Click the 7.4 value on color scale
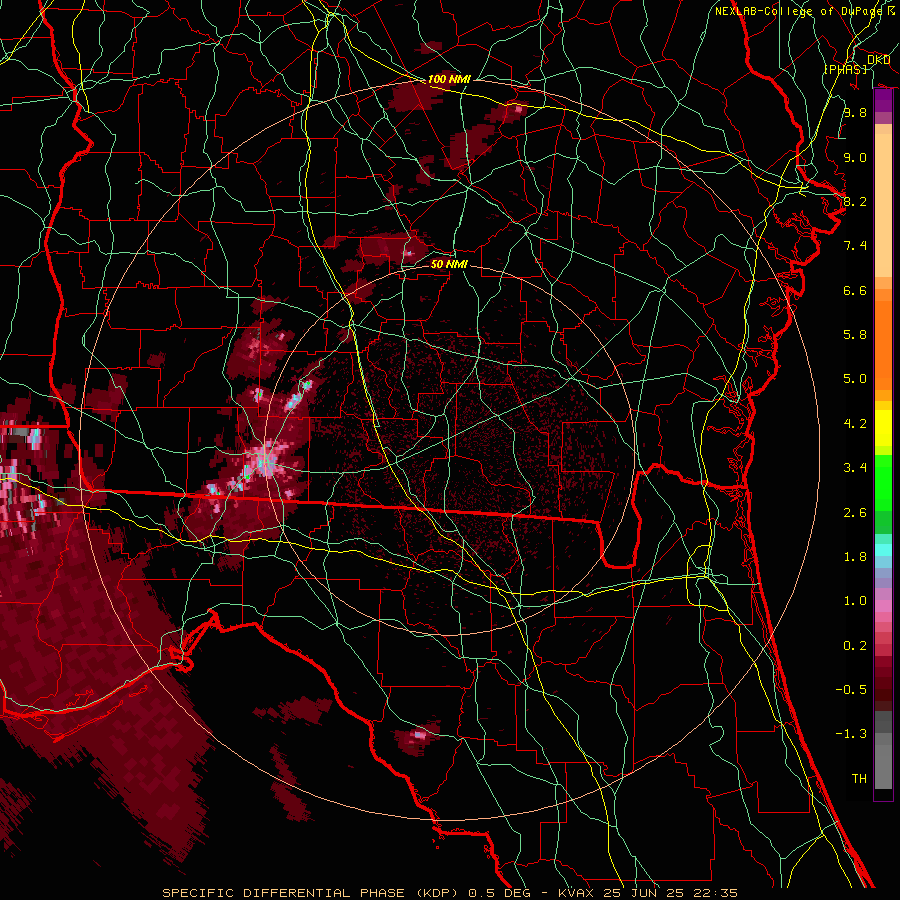This screenshot has height=900, width=900. coord(855,246)
